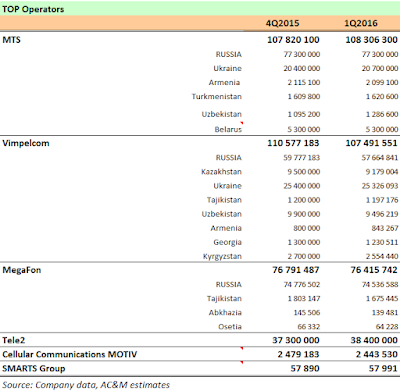Select MegaFon 1Q2016 total value

click(374, 270)
